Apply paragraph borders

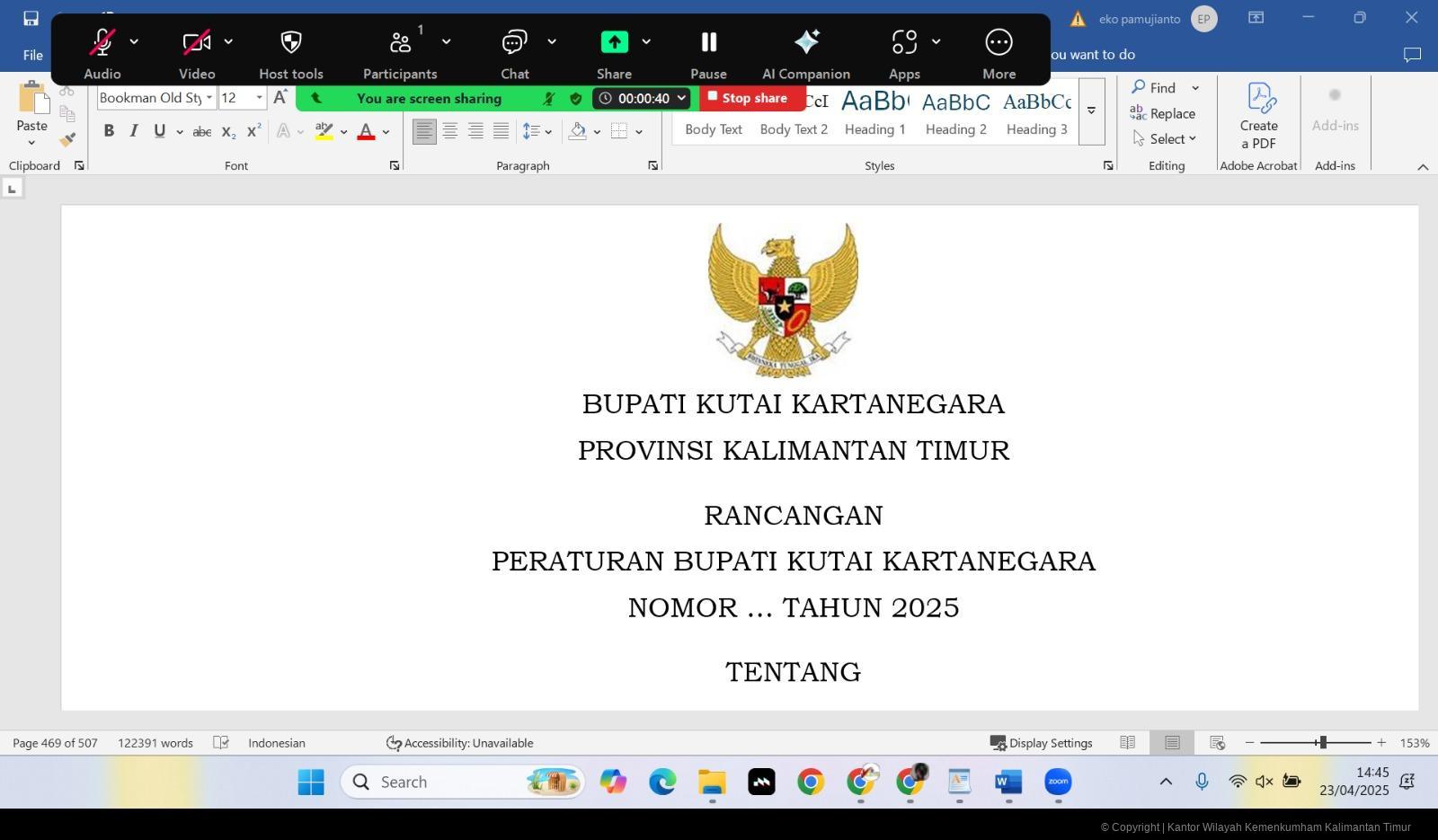point(619,131)
